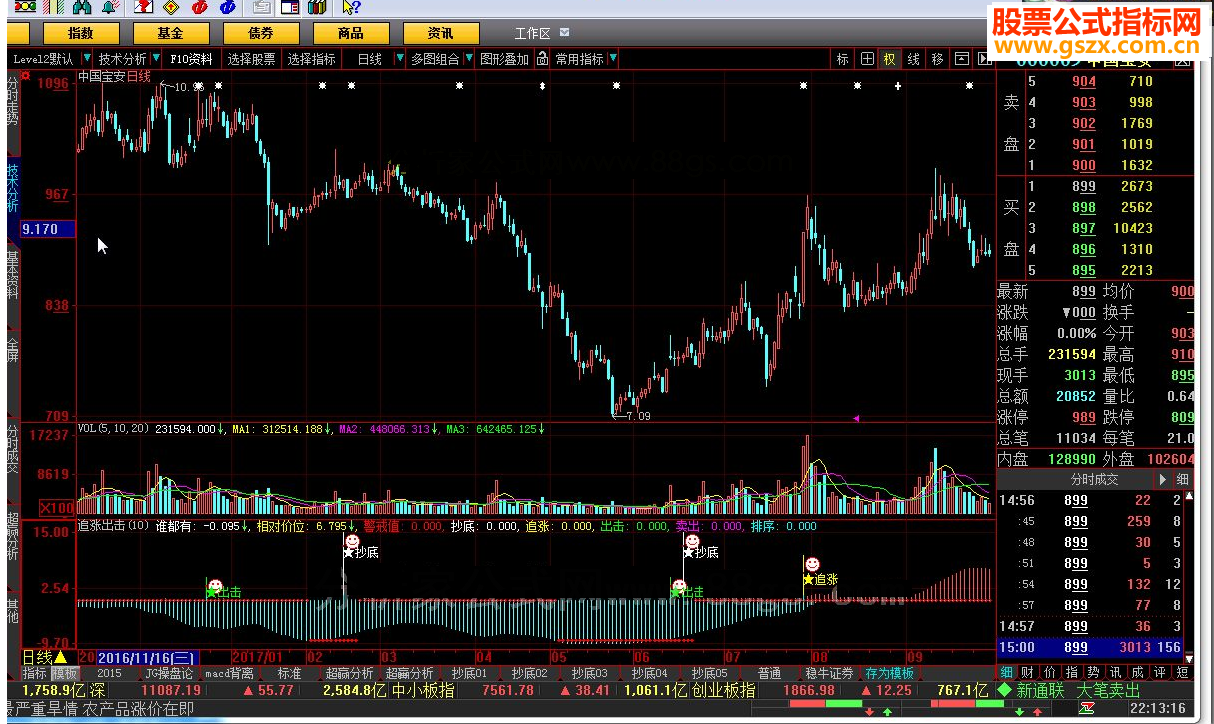The image size is (1214, 724).
Task: Click the crosshair grid icon next to 标
Action: point(866,59)
